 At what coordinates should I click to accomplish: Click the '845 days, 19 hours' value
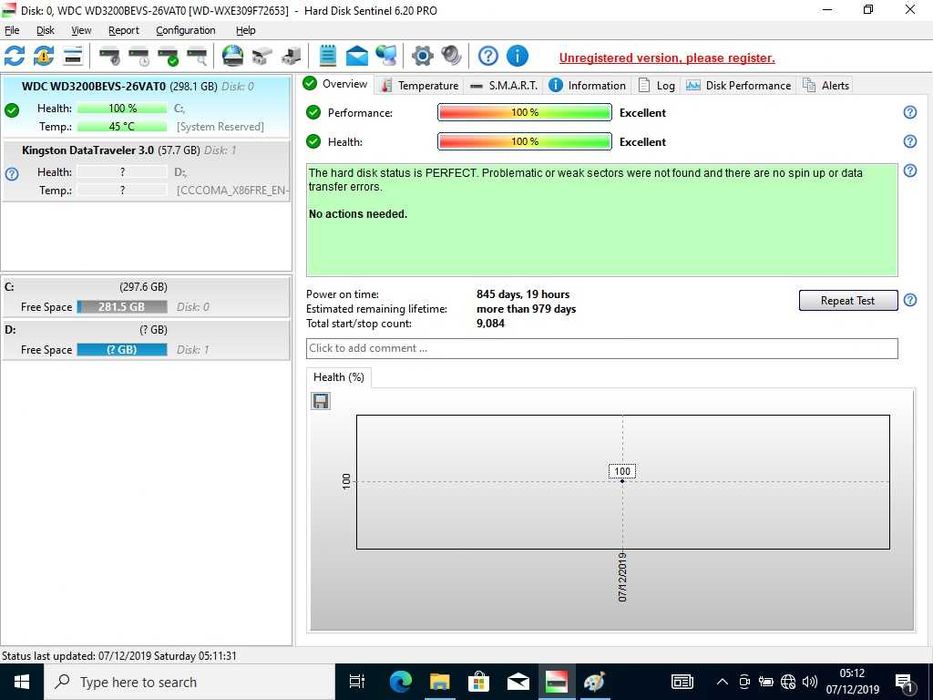coord(523,294)
